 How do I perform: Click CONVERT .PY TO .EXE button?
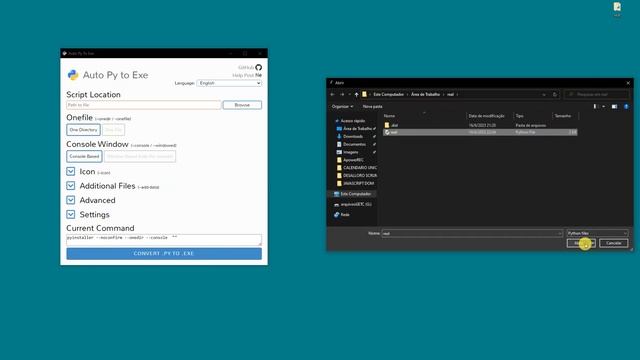pos(164,253)
